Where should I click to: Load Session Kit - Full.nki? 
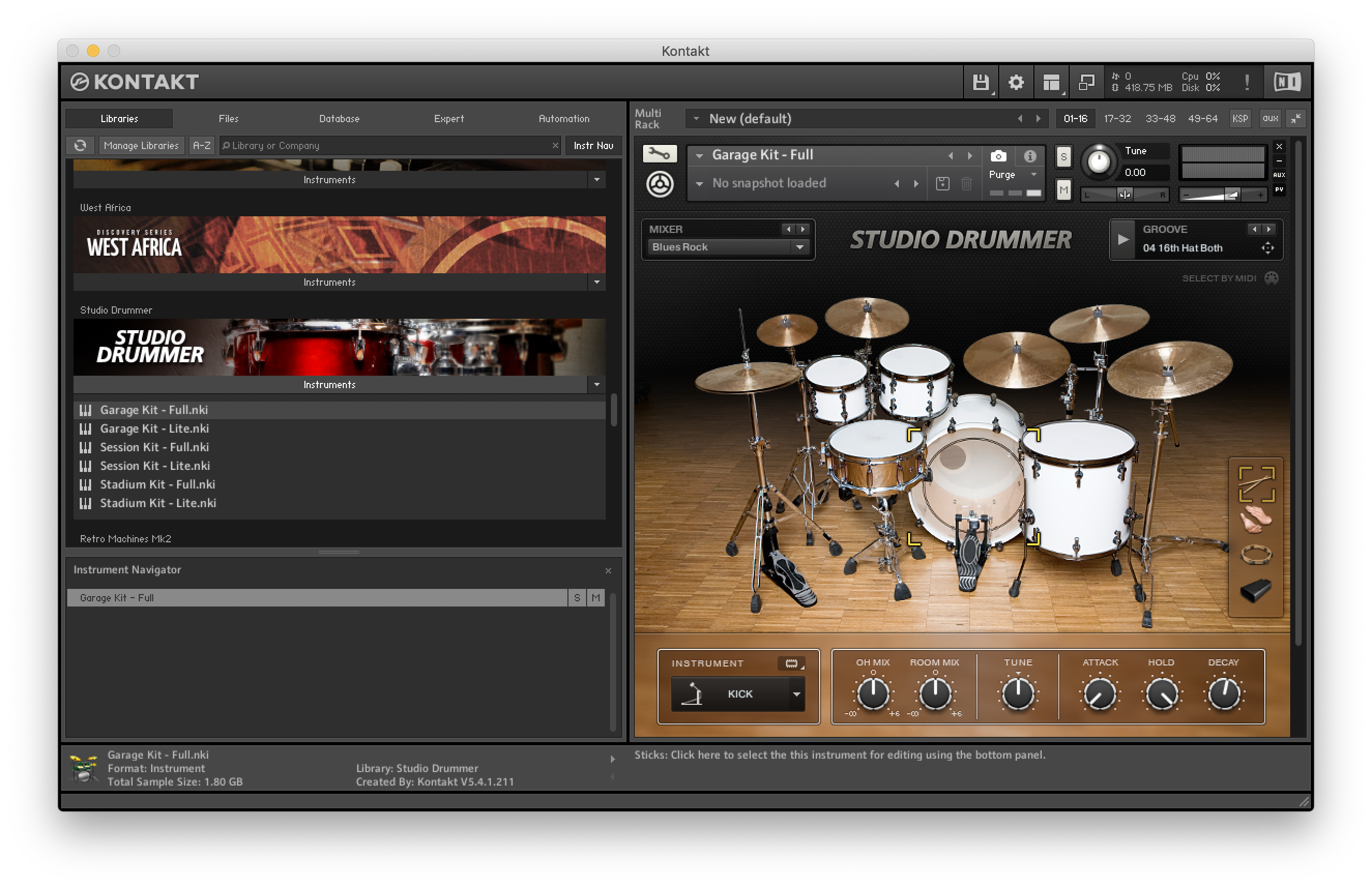click(x=339, y=447)
